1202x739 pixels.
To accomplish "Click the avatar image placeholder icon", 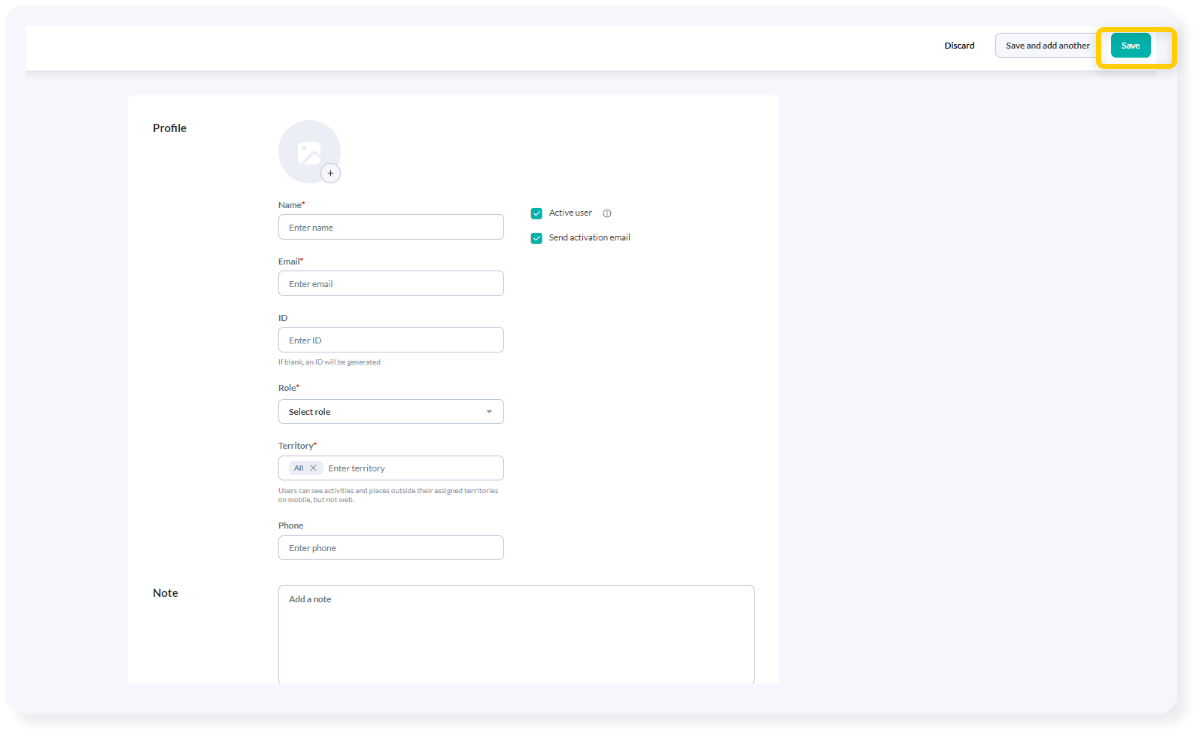I will pos(309,150).
